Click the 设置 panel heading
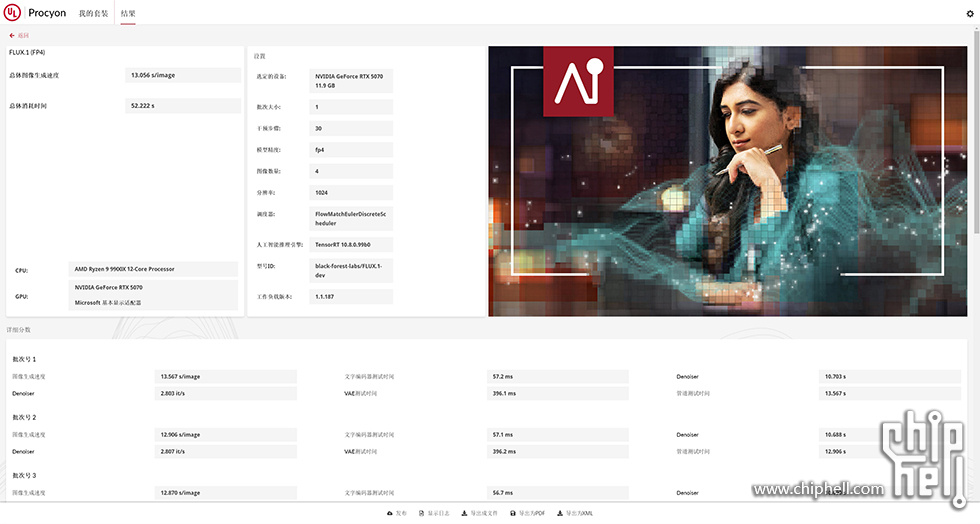This screenshot has height=524, width=980. pyautogui.click(x=259, y=56)
